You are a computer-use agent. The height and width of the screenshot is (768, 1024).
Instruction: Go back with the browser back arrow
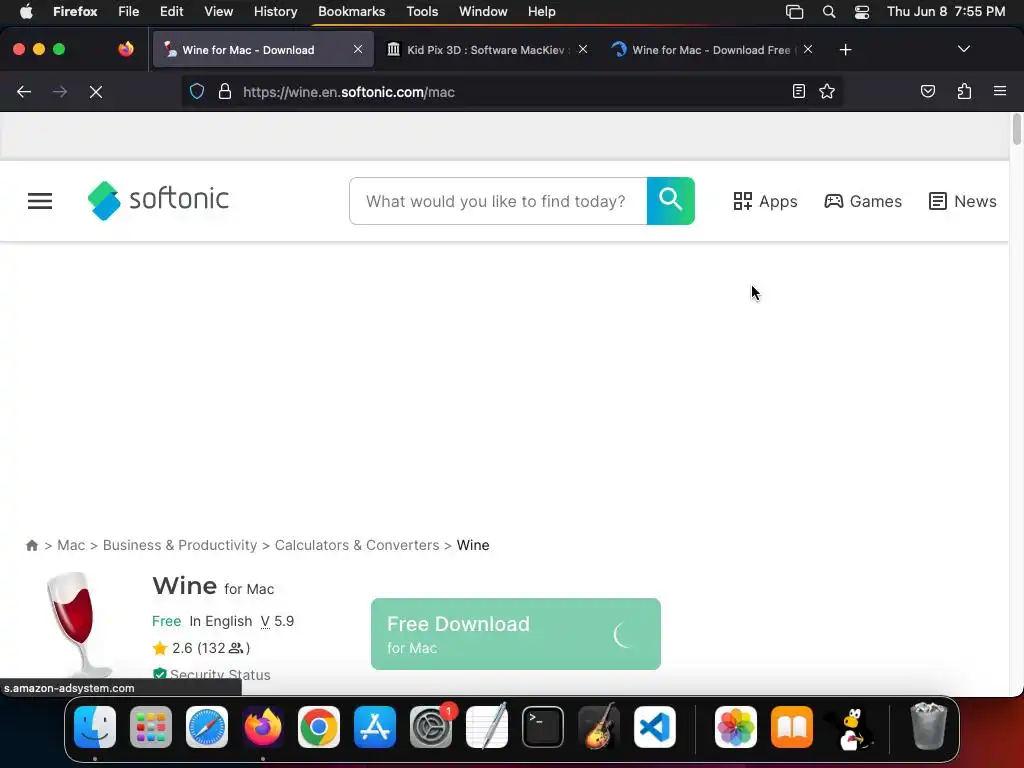coord(24,92)
